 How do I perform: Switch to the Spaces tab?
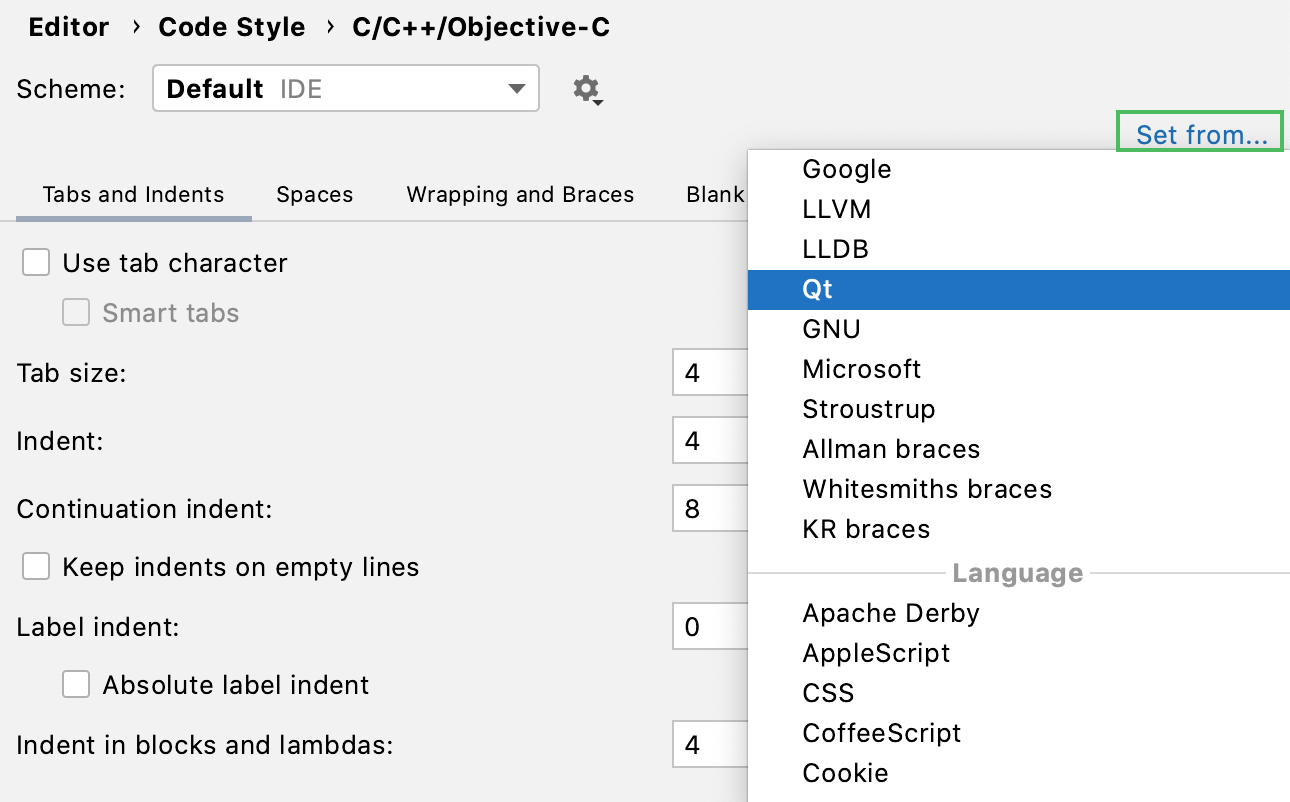pyautogui.click(x=315, y=194)
